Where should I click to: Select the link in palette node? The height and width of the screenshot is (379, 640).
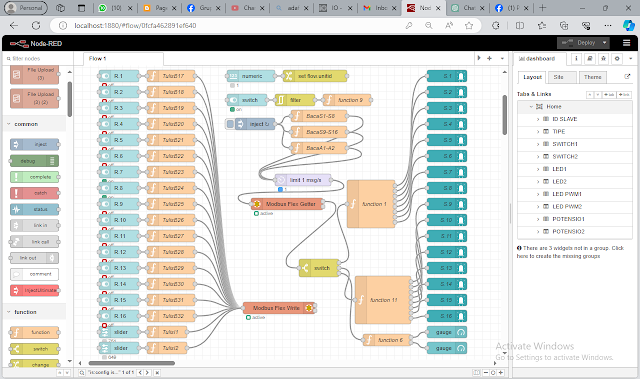tap(35, 225)
